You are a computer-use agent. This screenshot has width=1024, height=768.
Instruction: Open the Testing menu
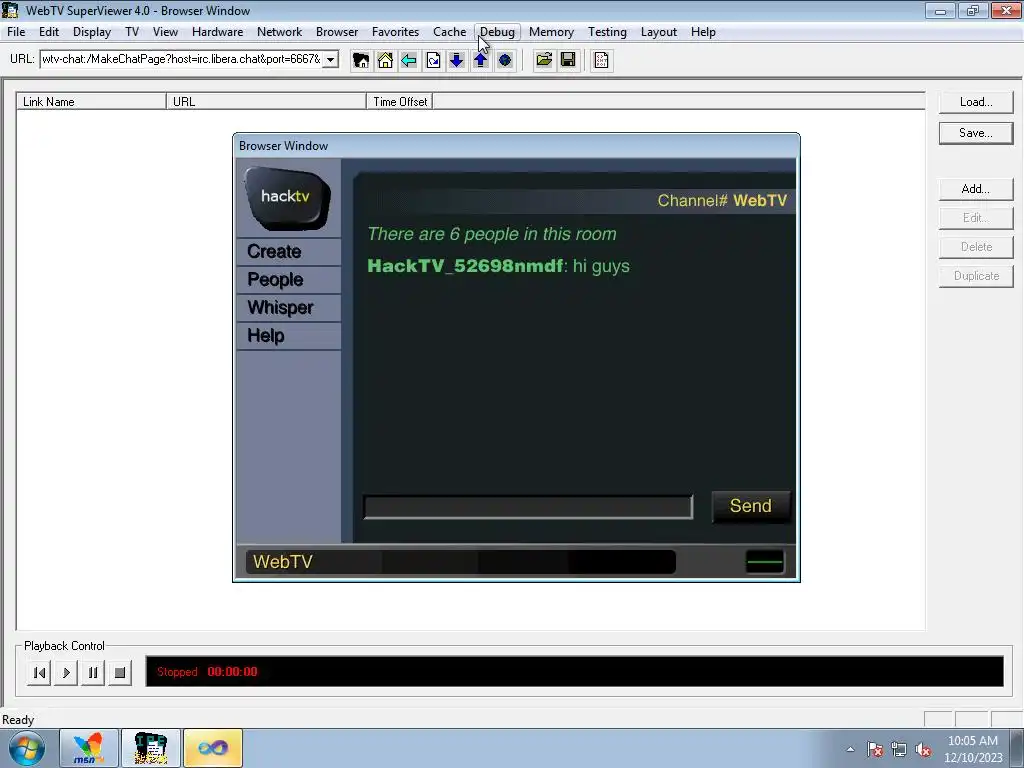[x=607, y=32]
